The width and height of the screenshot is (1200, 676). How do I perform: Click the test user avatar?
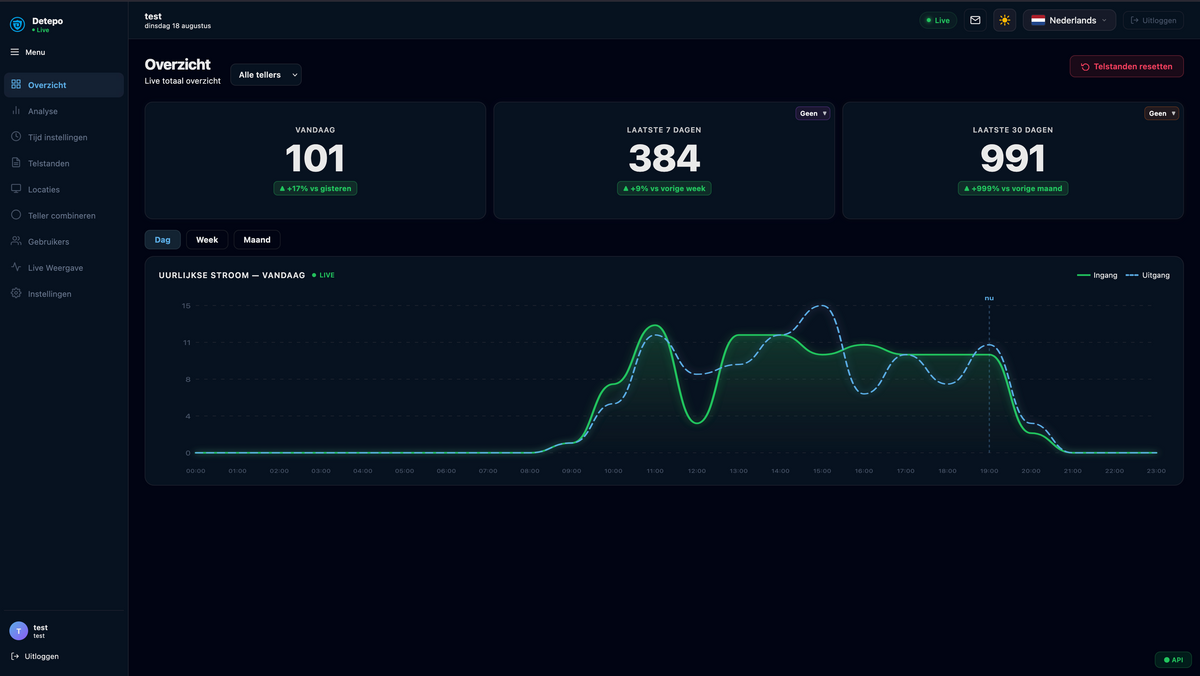[x=18, y=631]
